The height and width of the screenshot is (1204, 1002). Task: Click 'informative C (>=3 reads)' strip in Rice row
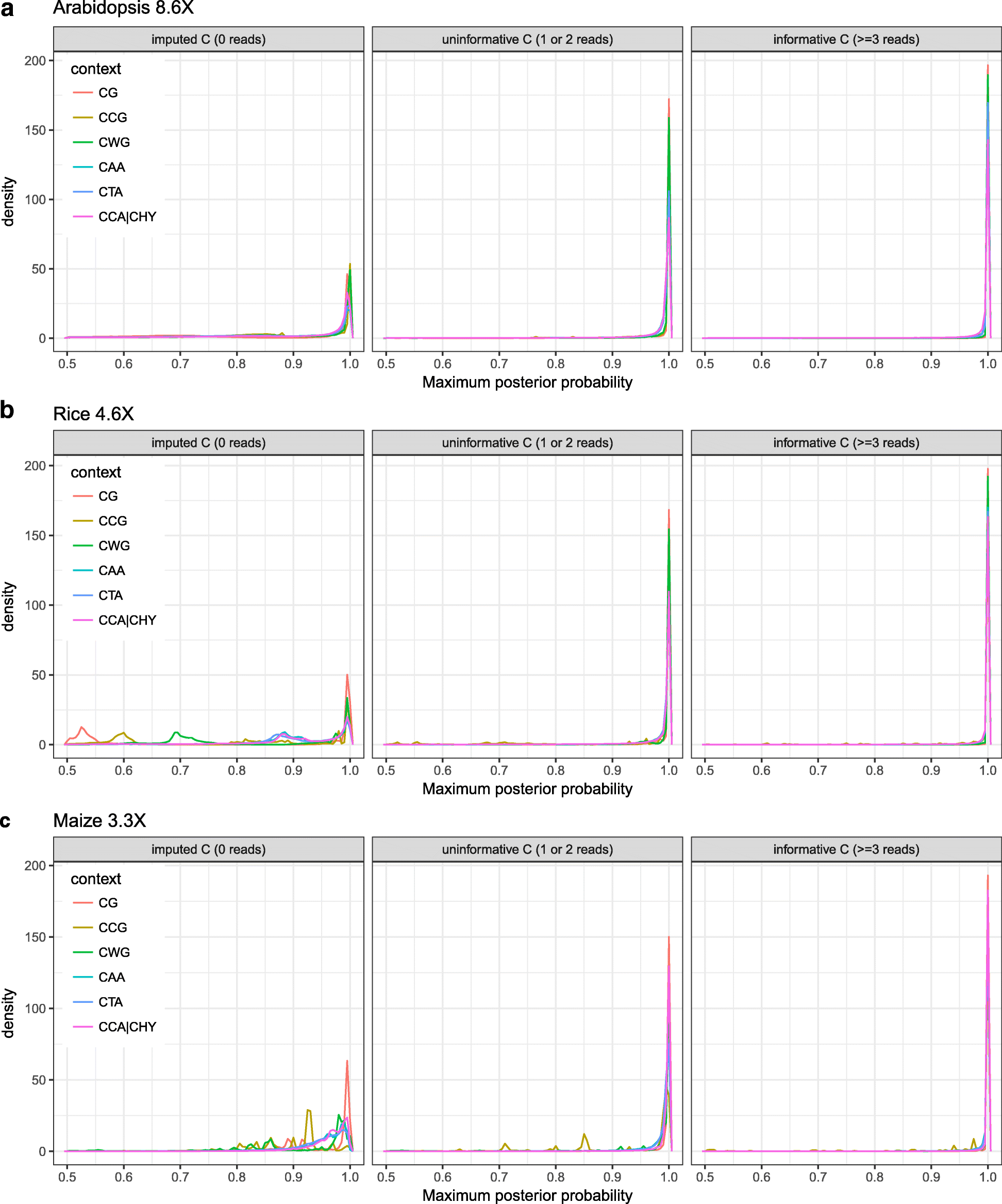tap(846, 442)
